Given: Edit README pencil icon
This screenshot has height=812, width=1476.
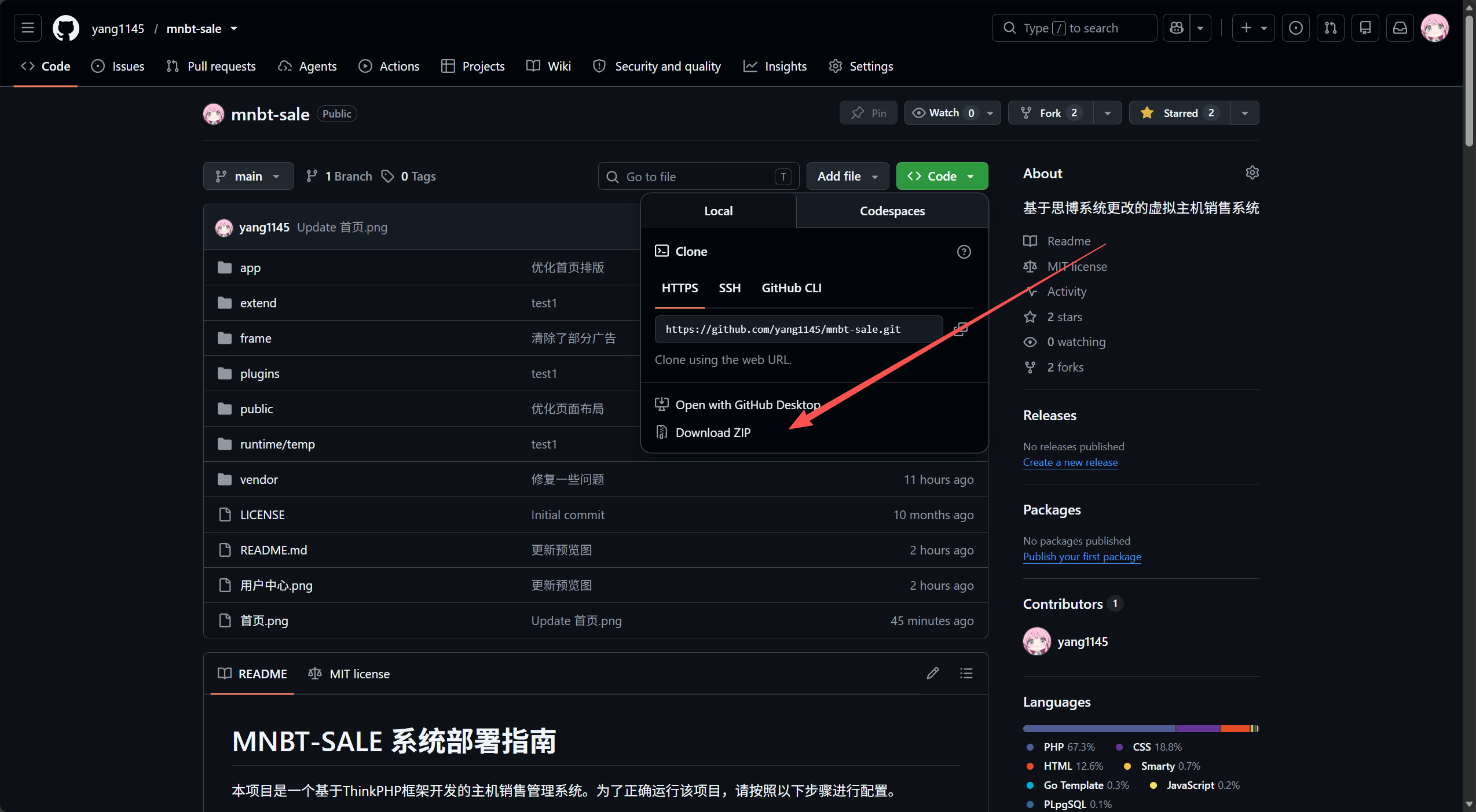Looking at the screenshot, I should pyautogui.click(x=933, y=673).
